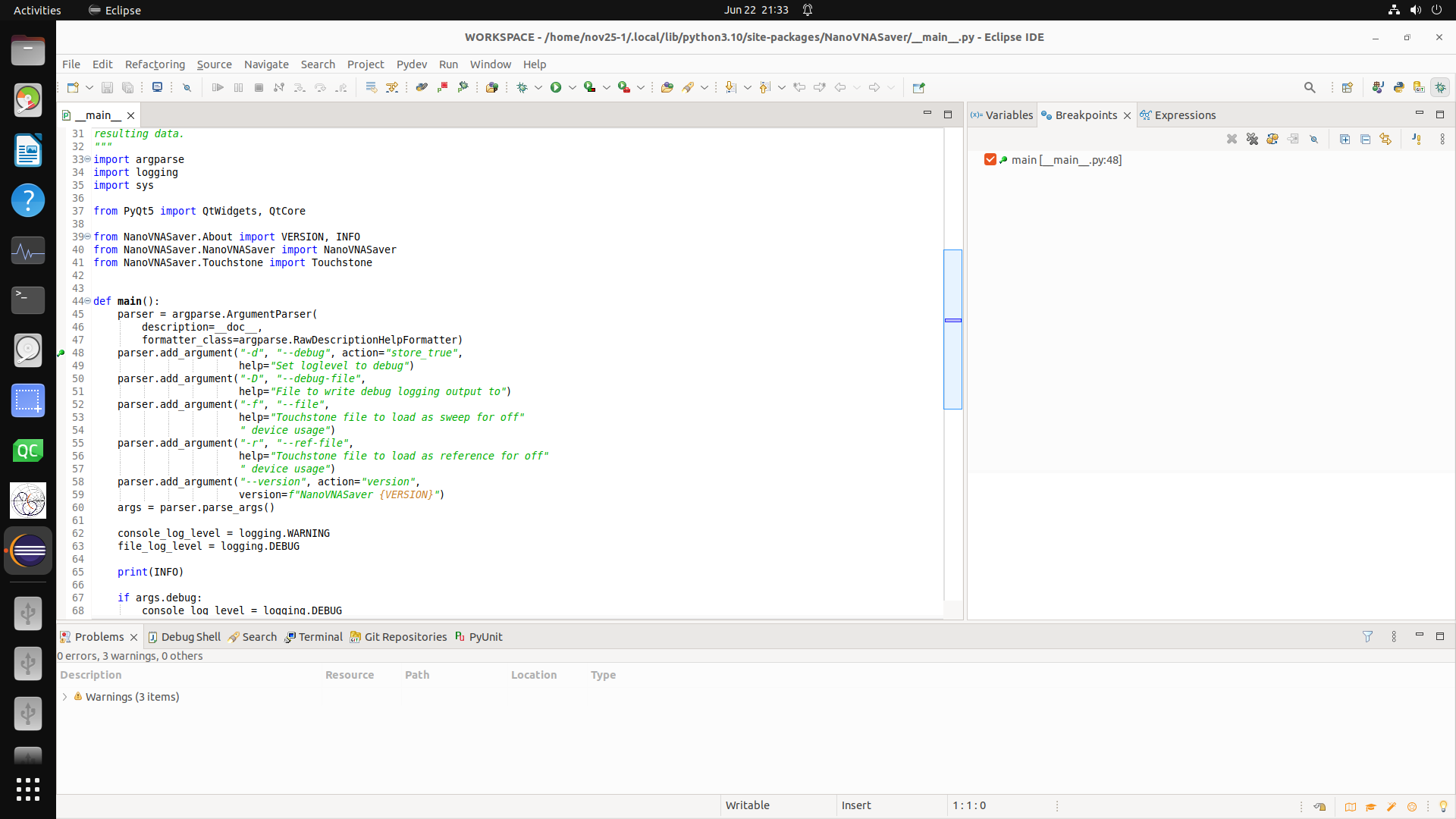Click the Problems view filter icon
The height and width of the screenshot is (819, 1456).
click(1367, 637)
